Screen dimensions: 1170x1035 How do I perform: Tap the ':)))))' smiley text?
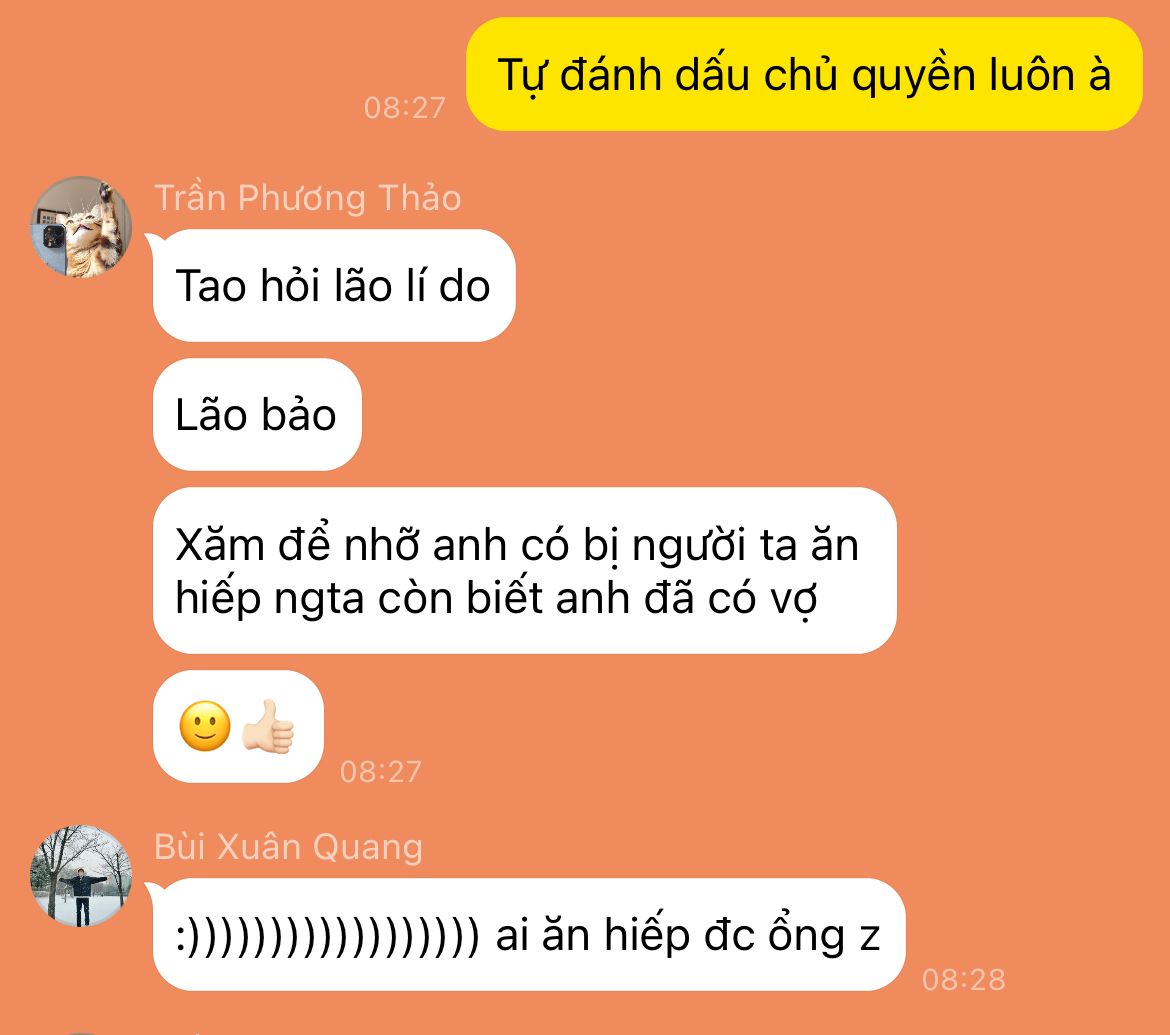tap(327, 936)
